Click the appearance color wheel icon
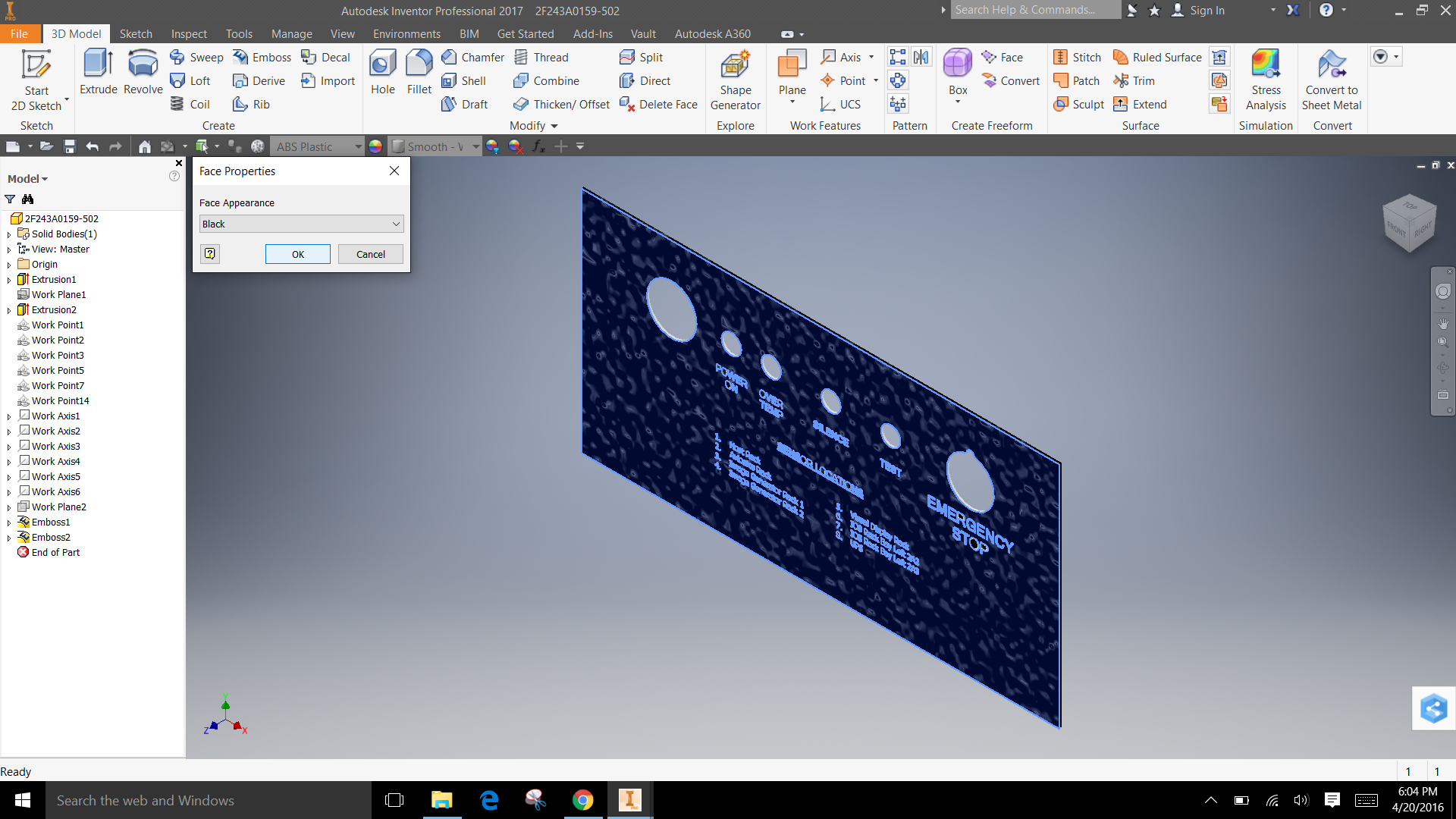1456x819 pixels. pyautogui.click(x=375, y=146)
